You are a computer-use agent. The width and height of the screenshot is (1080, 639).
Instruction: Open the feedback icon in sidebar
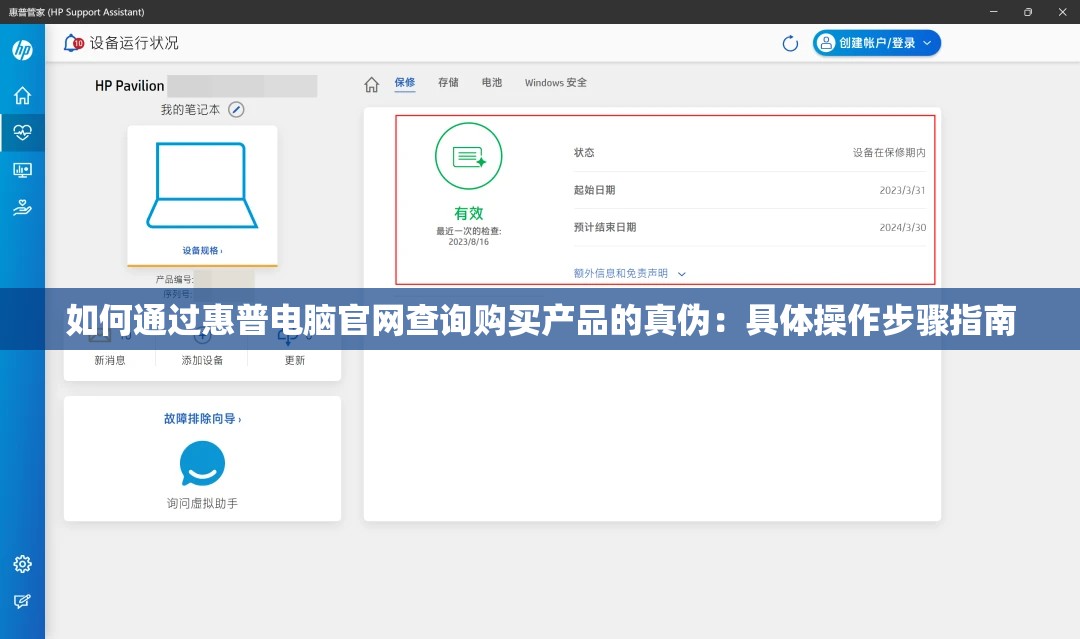tap(22, 601)
